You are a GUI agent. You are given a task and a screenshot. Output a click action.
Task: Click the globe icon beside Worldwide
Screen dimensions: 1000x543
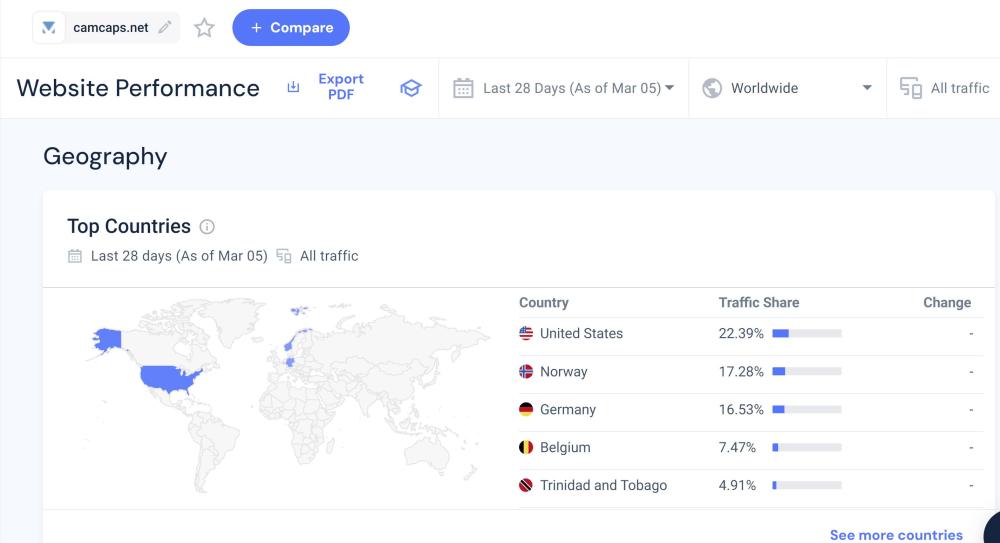click(x=712, y=88)
